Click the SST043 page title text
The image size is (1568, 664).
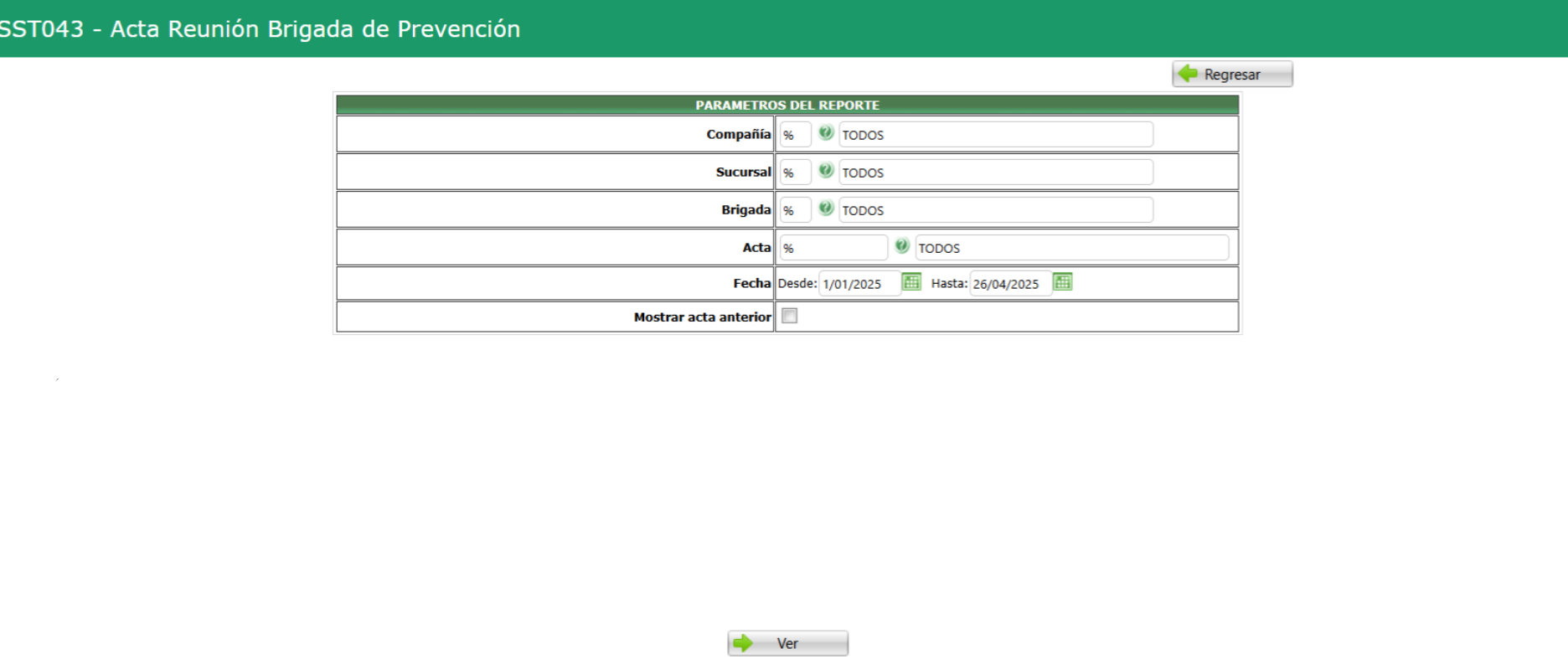point(260,29)
